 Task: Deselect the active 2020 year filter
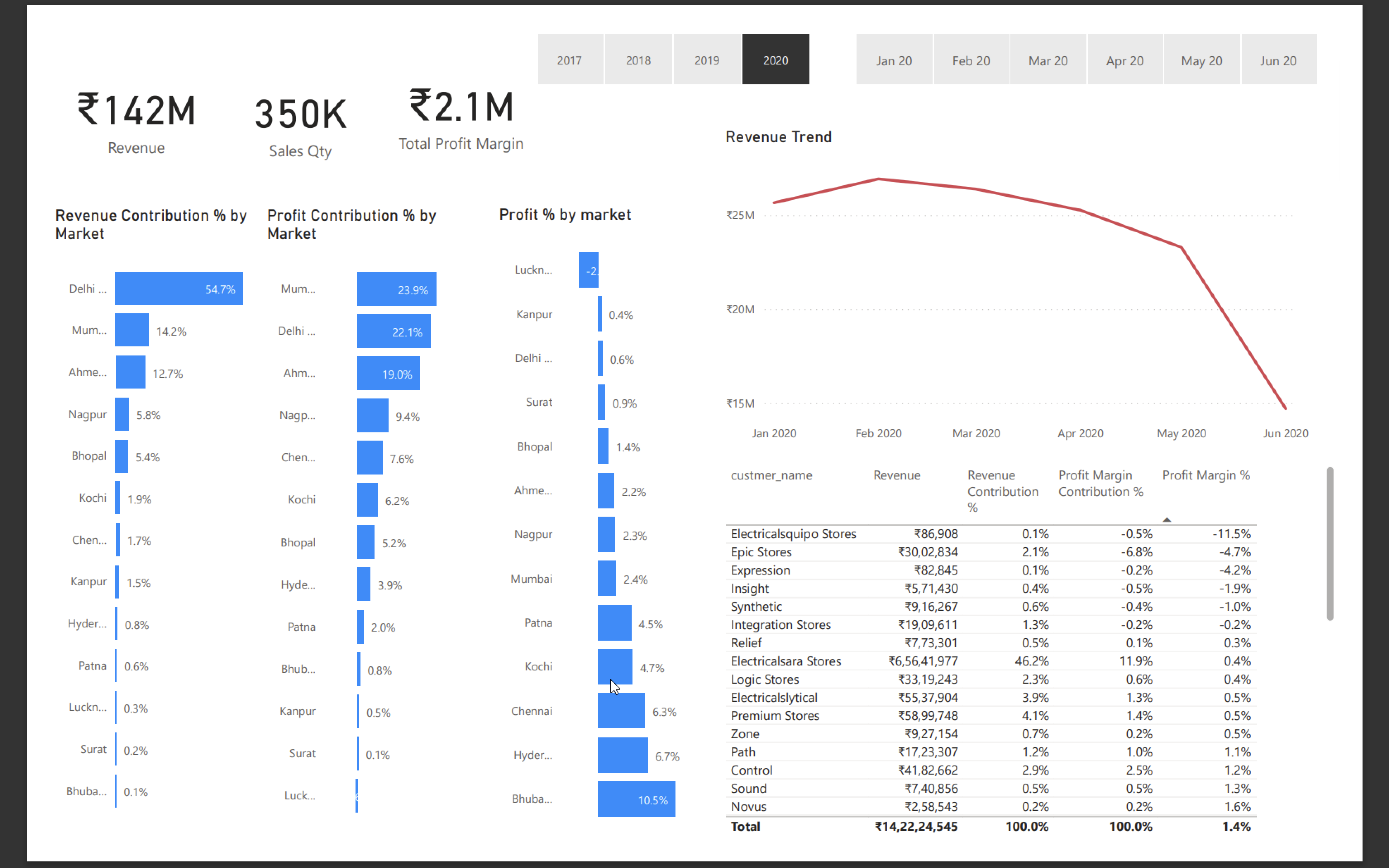tap(776, 59)
